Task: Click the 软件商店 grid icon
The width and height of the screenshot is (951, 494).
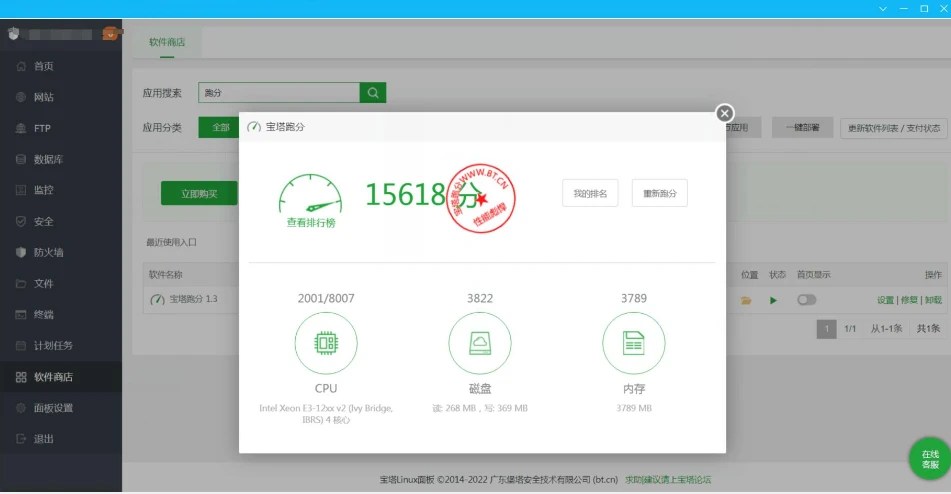Action: point(21,377)
